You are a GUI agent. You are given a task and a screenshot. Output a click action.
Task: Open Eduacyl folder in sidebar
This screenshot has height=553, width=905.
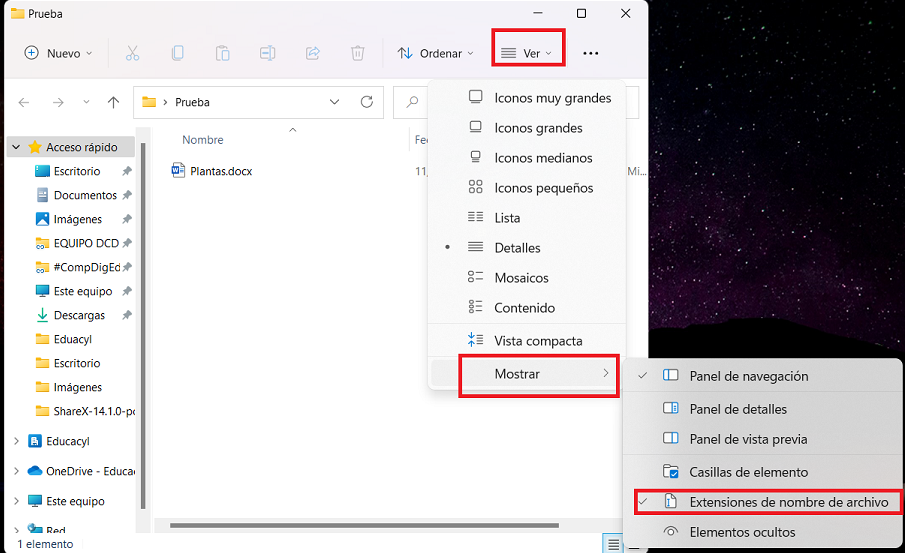72,339
